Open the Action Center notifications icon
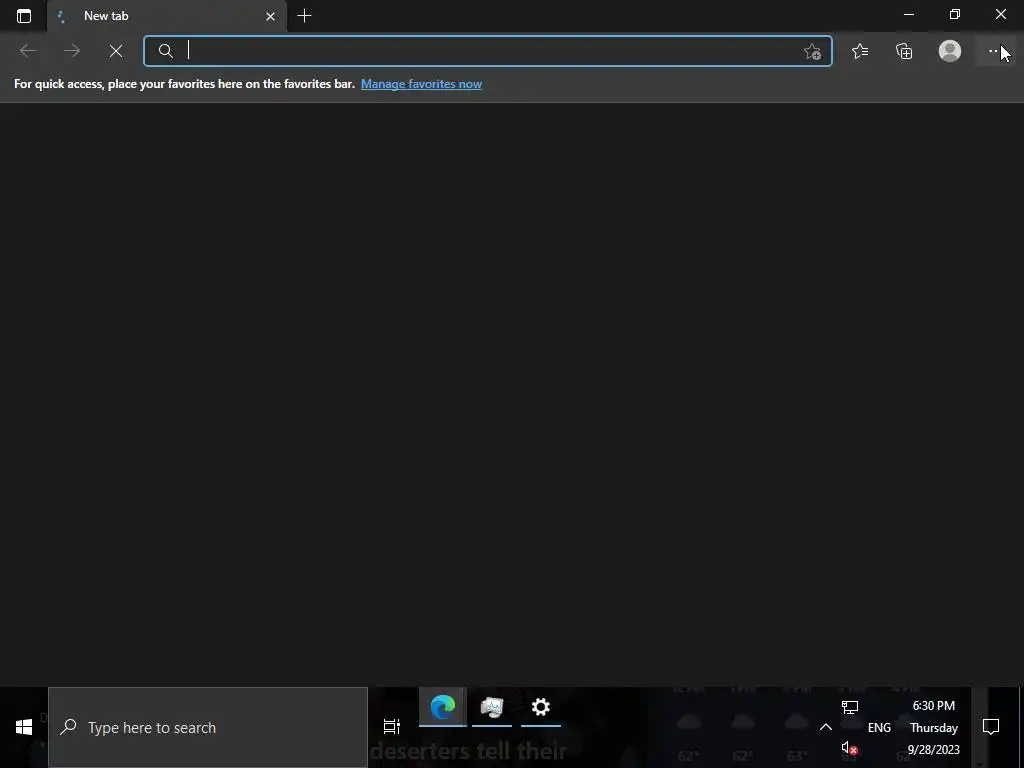Image resolution: width=1024 pixels, height=768 pixels. pyautogui.click(x=991, y=727)
